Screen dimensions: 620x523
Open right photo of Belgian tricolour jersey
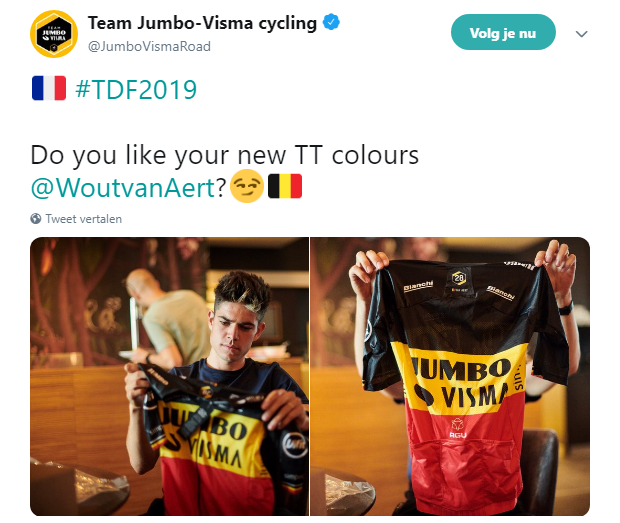point(450,376)
